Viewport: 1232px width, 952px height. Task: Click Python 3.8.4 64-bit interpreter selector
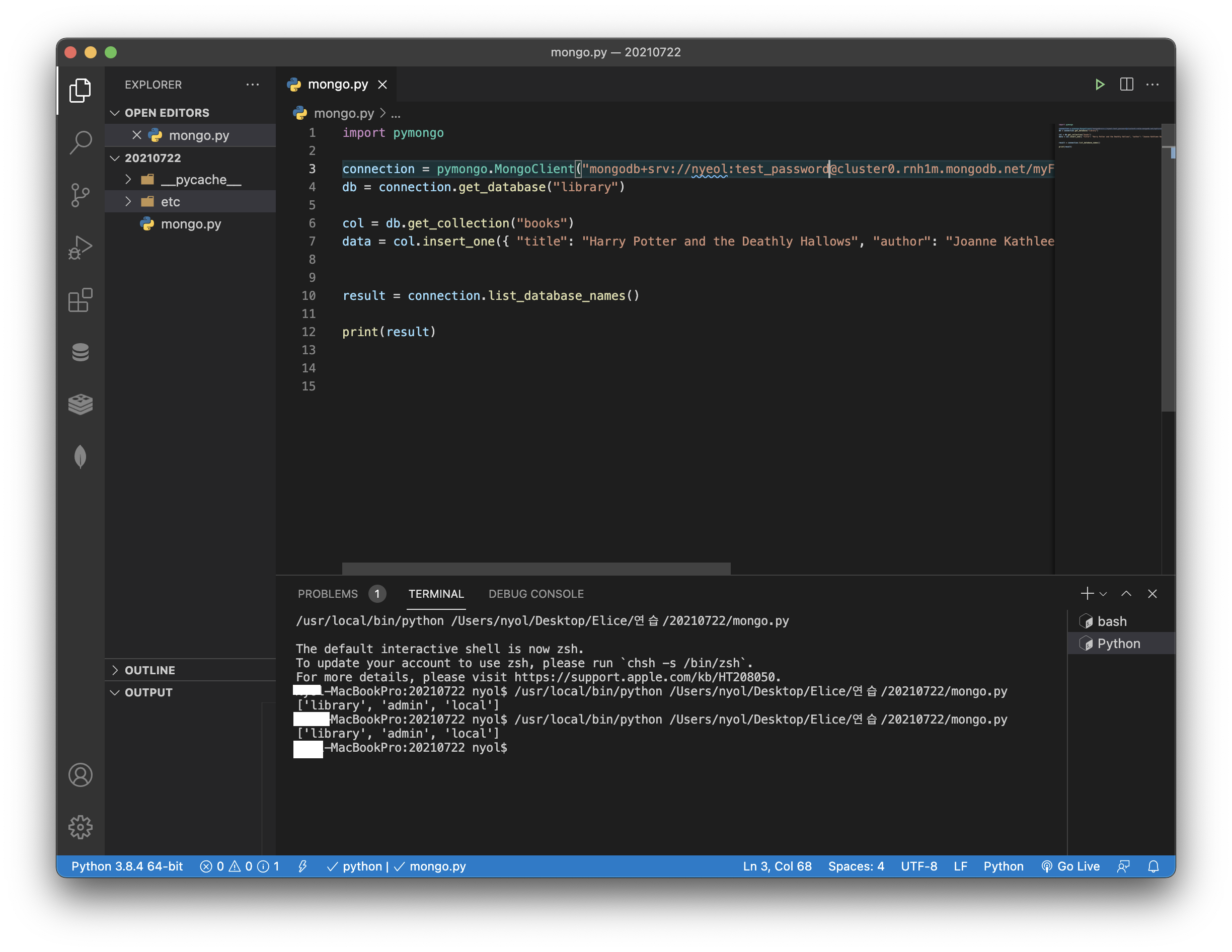click(x=127, y=866)
